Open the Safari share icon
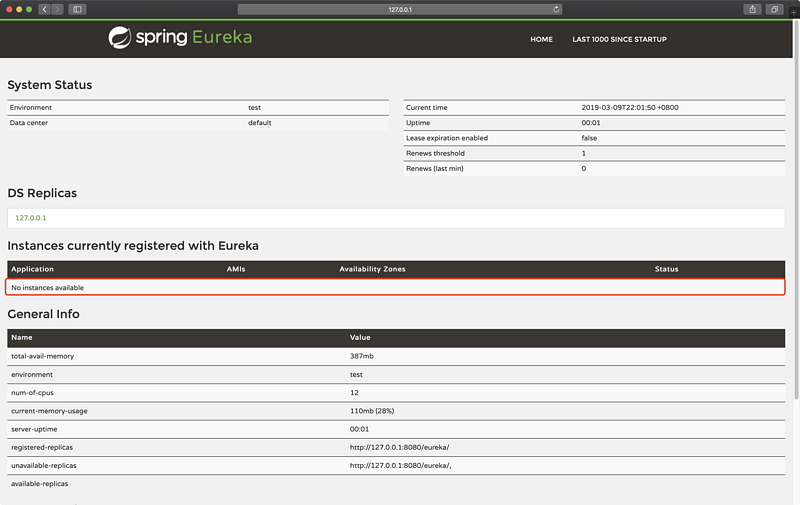The height and width of the screenshot is (505, 800). click(753, 9)
